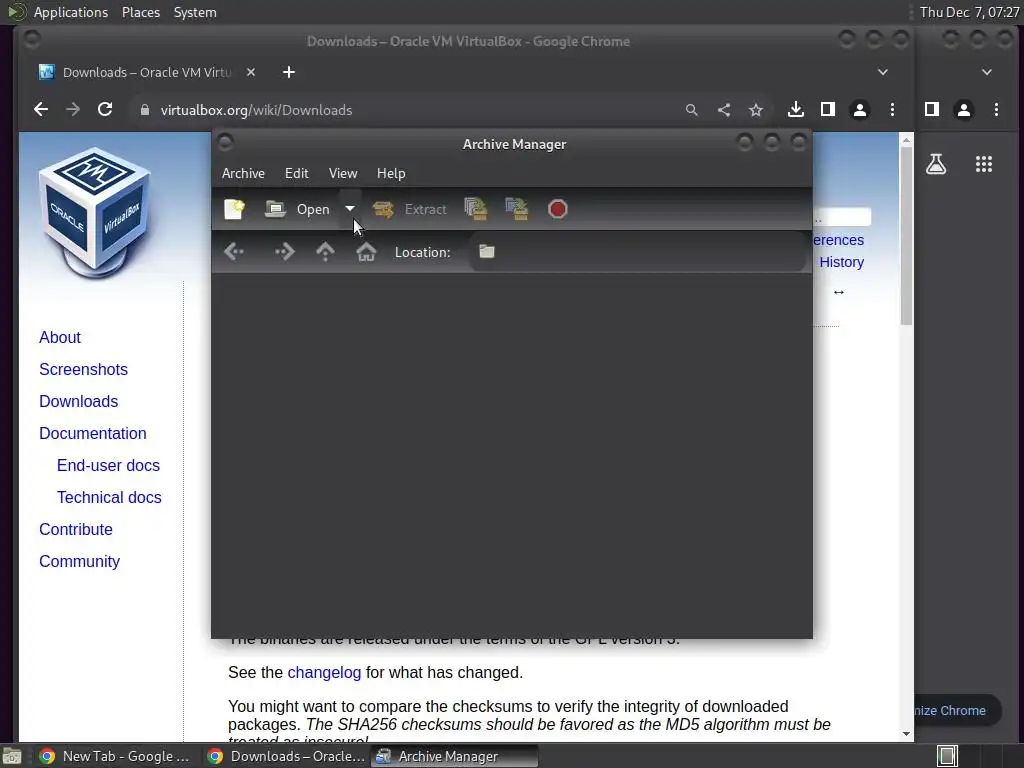This screenshot has width=1024, height=768.
Task: Click the search magnifier icon in address bar
Action: click(692, 110)
